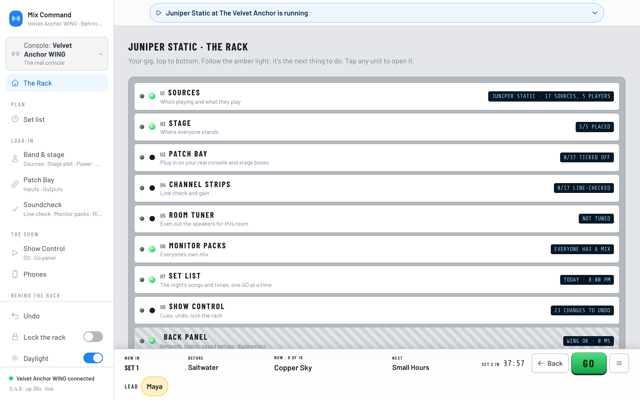Image resolution: width=640 pixels, height=400 pixels.
Task: Click the Back button in the cue bar
Action: 550,363
